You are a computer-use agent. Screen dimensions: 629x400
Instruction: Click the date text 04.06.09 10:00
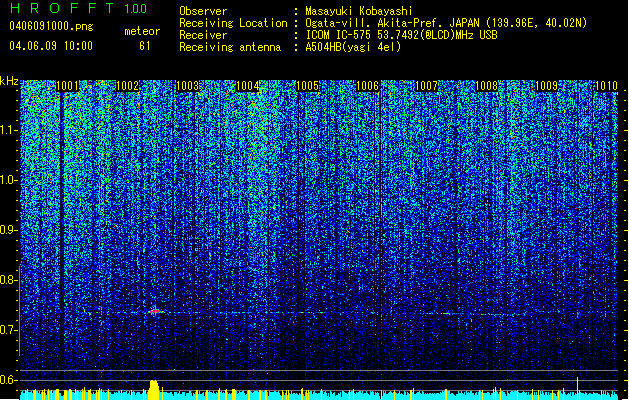pyautogui.click(x=51, y=46)
